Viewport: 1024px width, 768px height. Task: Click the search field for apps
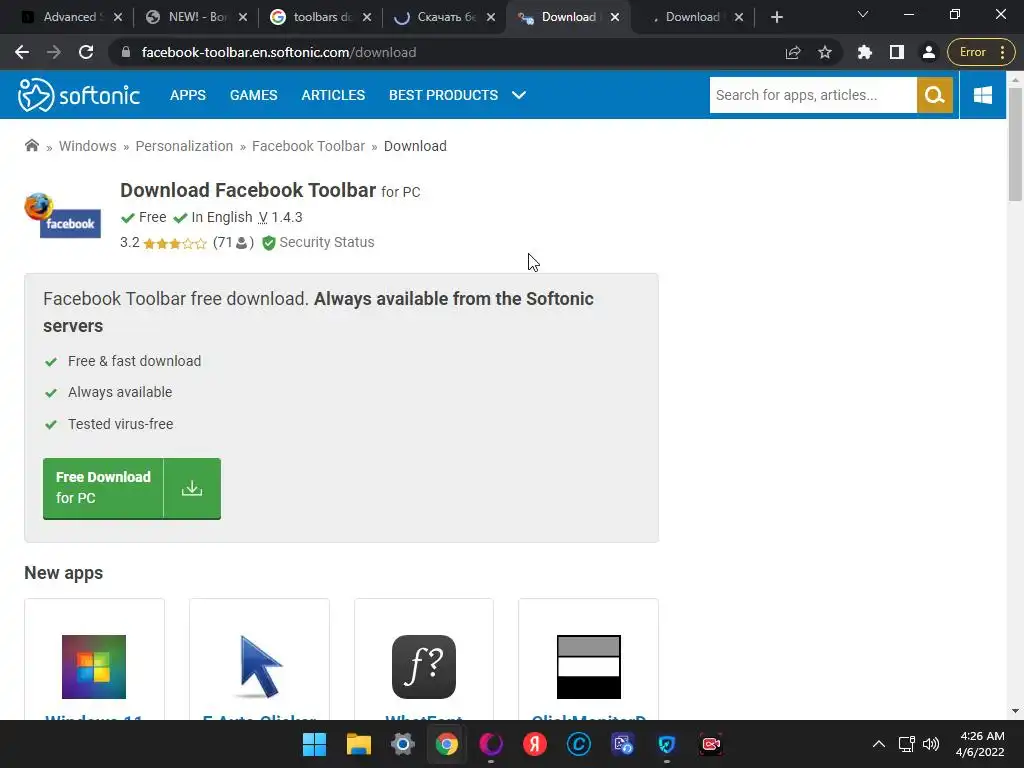tap(813, 95)
